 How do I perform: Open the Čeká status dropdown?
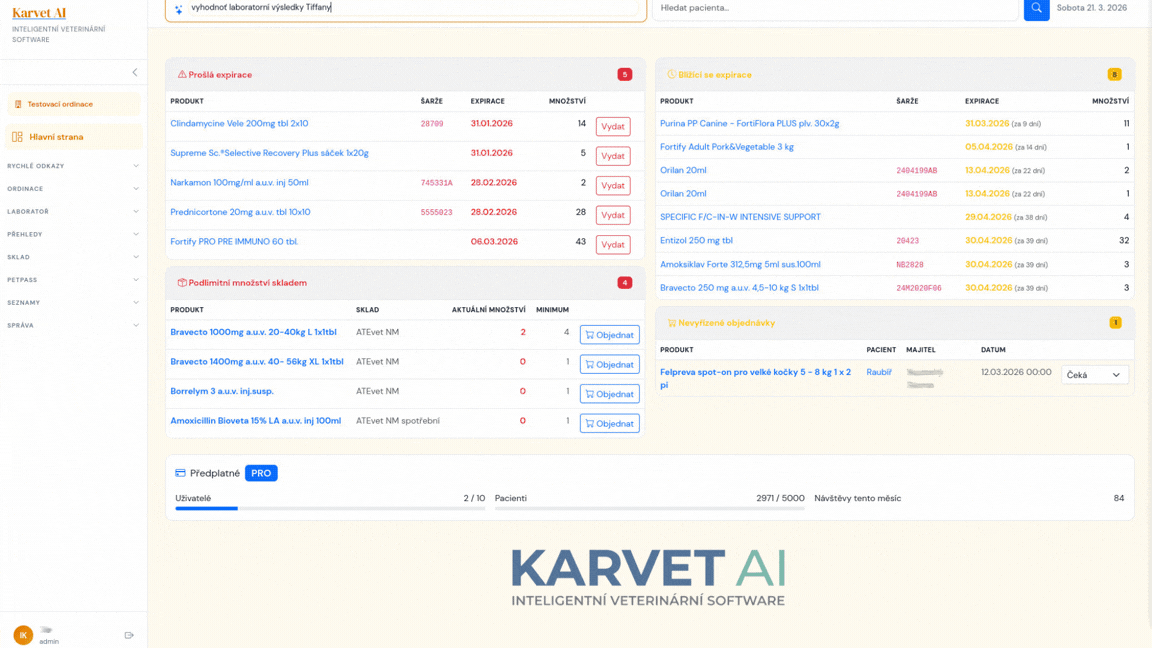[1094, 375]
